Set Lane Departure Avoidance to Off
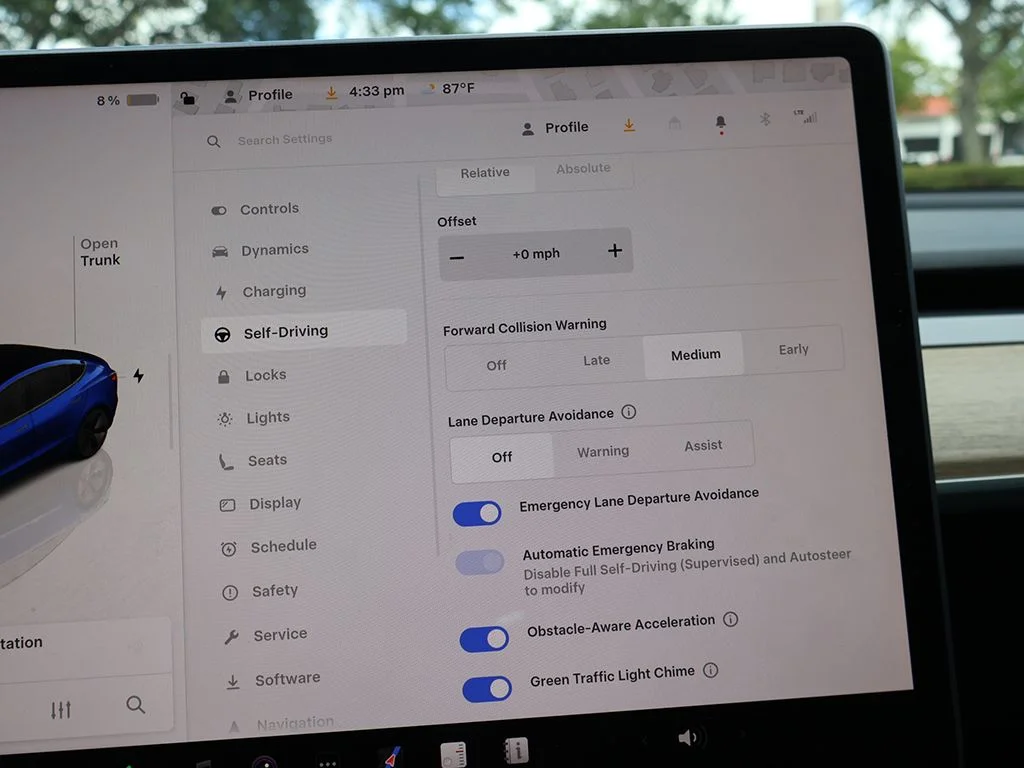1024x768 pixels. coord(502,458)
